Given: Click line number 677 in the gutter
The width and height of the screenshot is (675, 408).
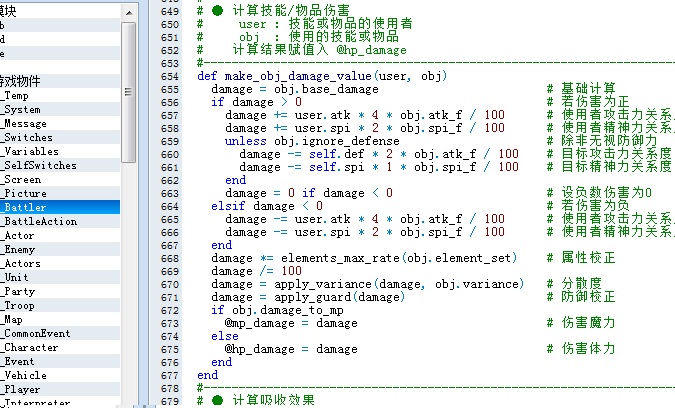Looking at the screenshot, I should coord(170,376).
